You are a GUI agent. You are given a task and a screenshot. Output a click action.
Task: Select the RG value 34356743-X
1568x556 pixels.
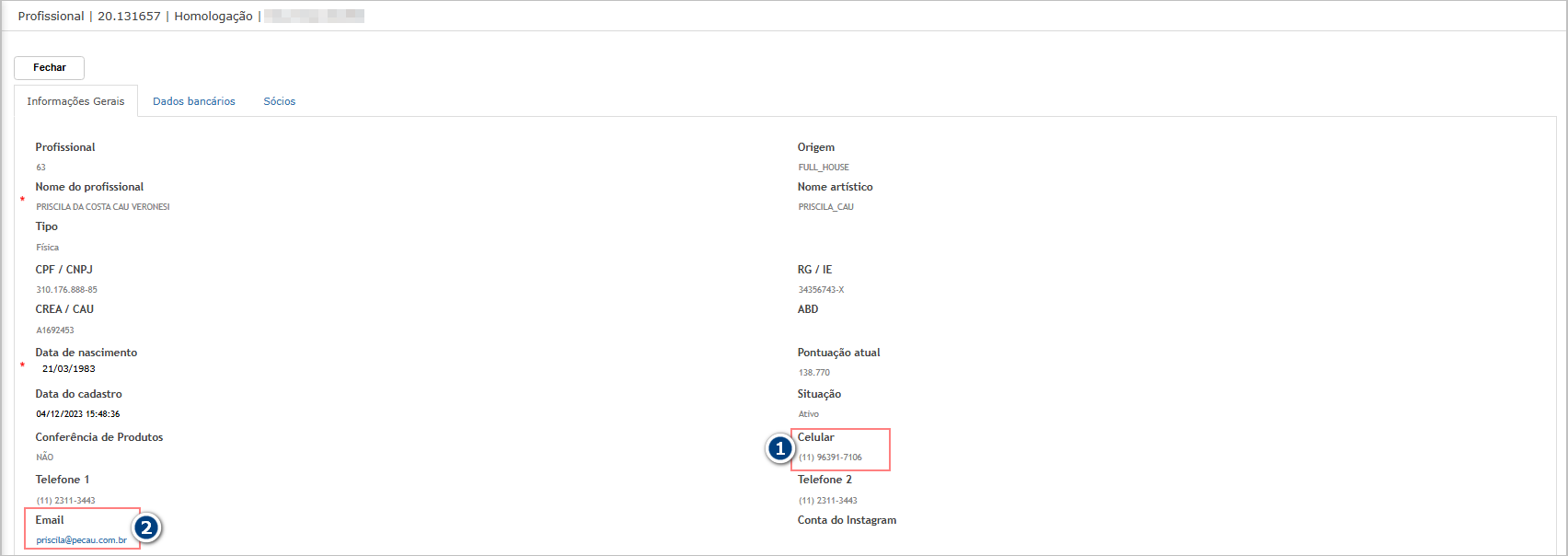(x=821, y=290)
